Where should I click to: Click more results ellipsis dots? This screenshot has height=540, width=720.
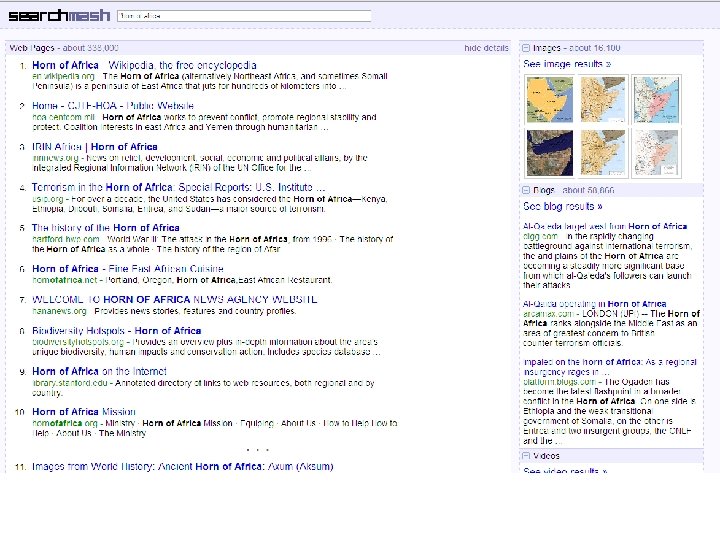258,450
